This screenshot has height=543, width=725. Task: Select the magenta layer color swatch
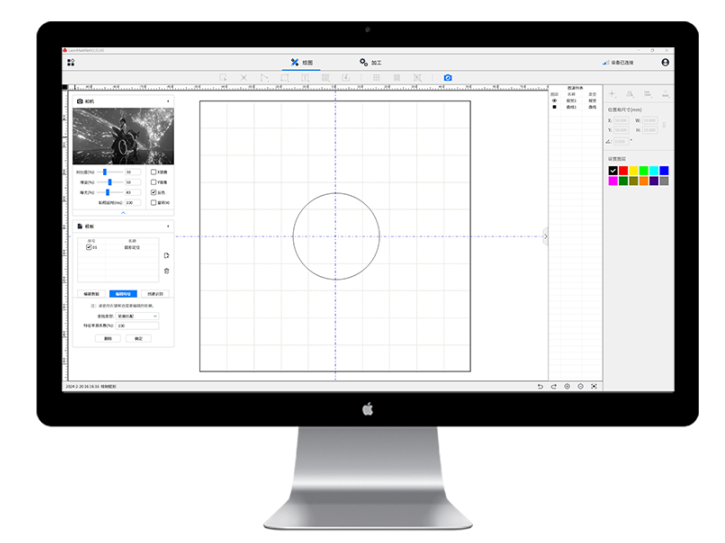pyautogui.click(x=613, y=181)
